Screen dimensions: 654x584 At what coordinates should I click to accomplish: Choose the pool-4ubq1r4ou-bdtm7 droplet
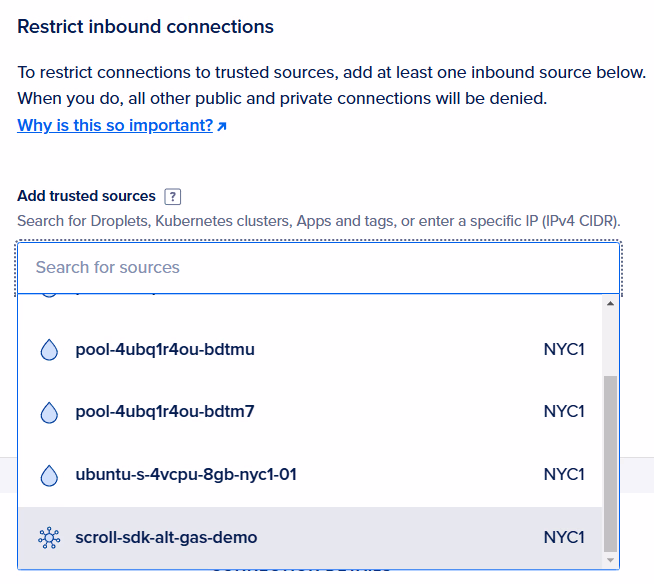point(165,412)
